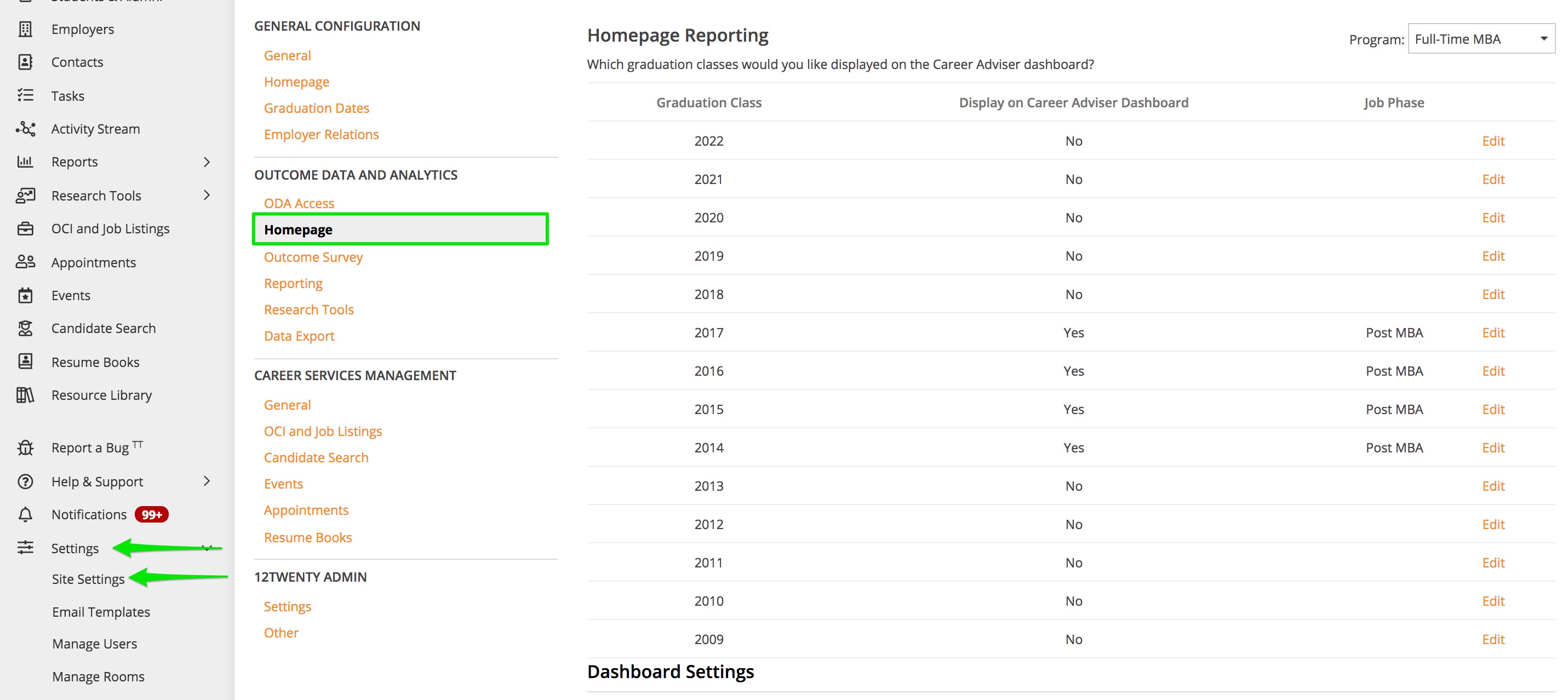Expand the Research Tools sidebar chevron
Screen dimensions: 1568x700
207,196
